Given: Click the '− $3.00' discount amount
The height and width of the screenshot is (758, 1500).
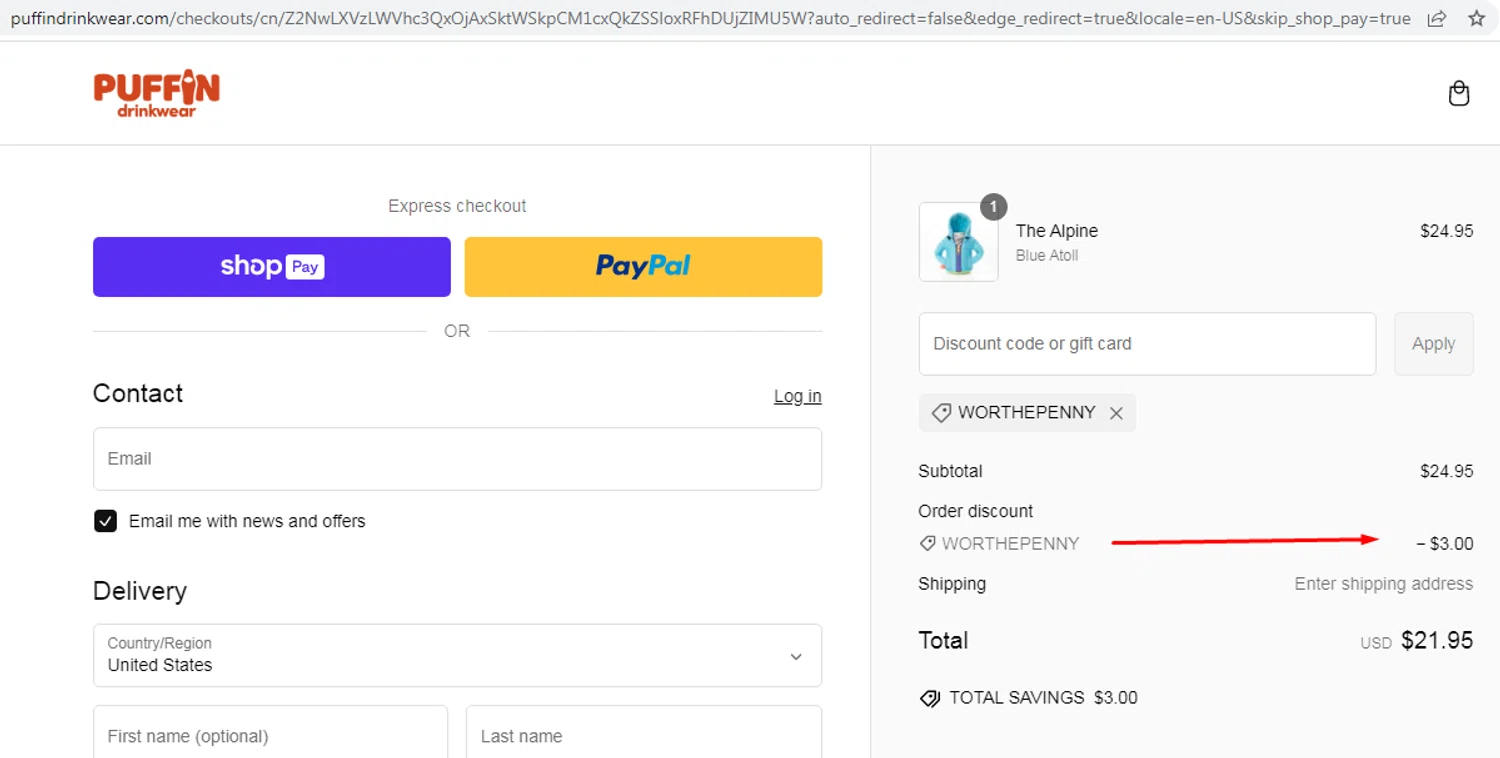Looking at the screenshot, I should 1444,544.
